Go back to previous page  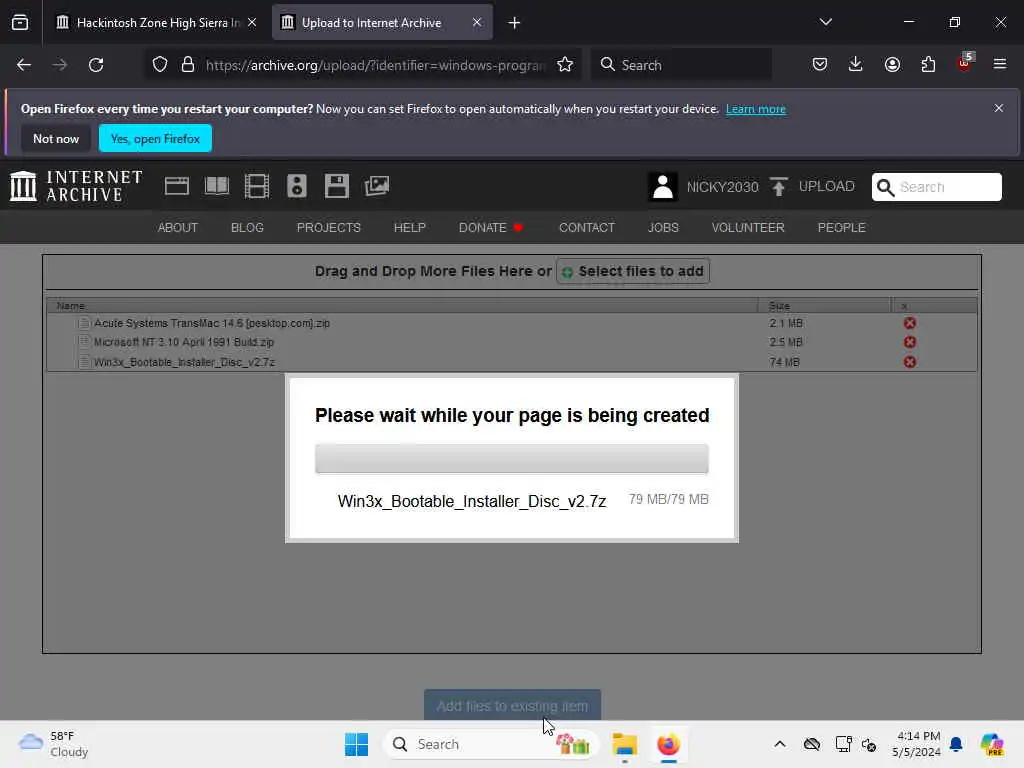24,65
